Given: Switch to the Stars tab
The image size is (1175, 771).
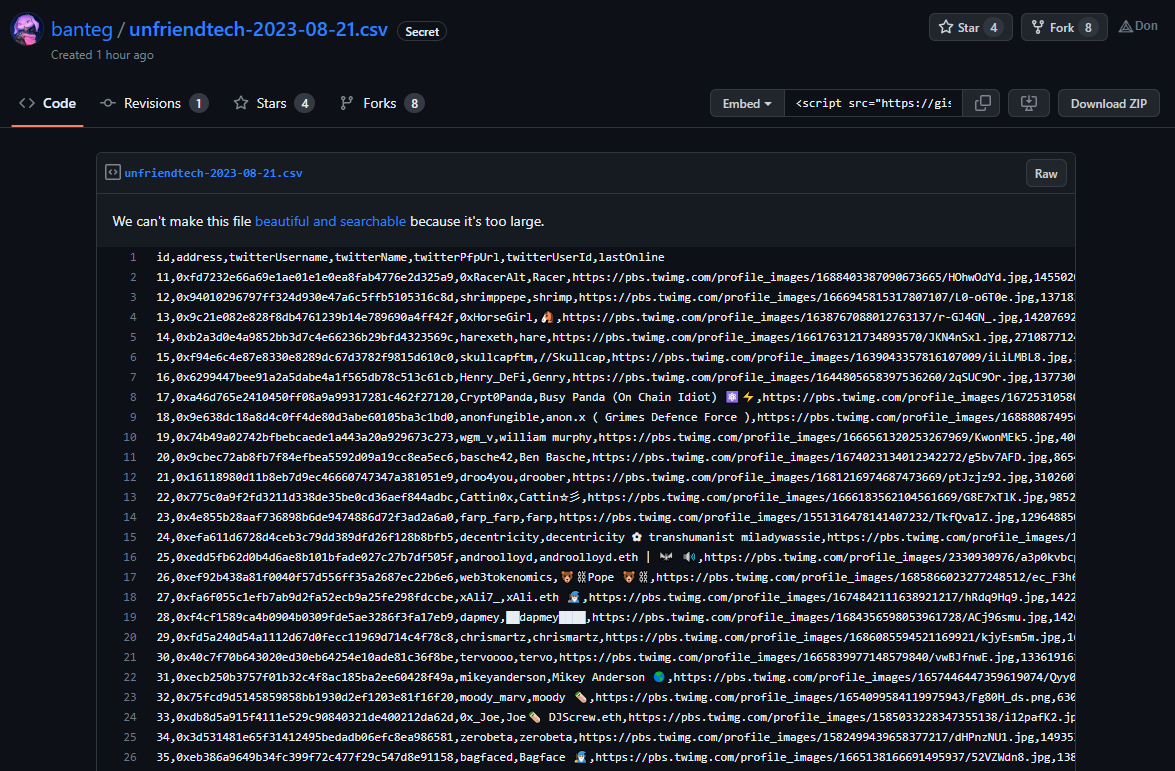Looking at the screenshot, I should [274, 103].
